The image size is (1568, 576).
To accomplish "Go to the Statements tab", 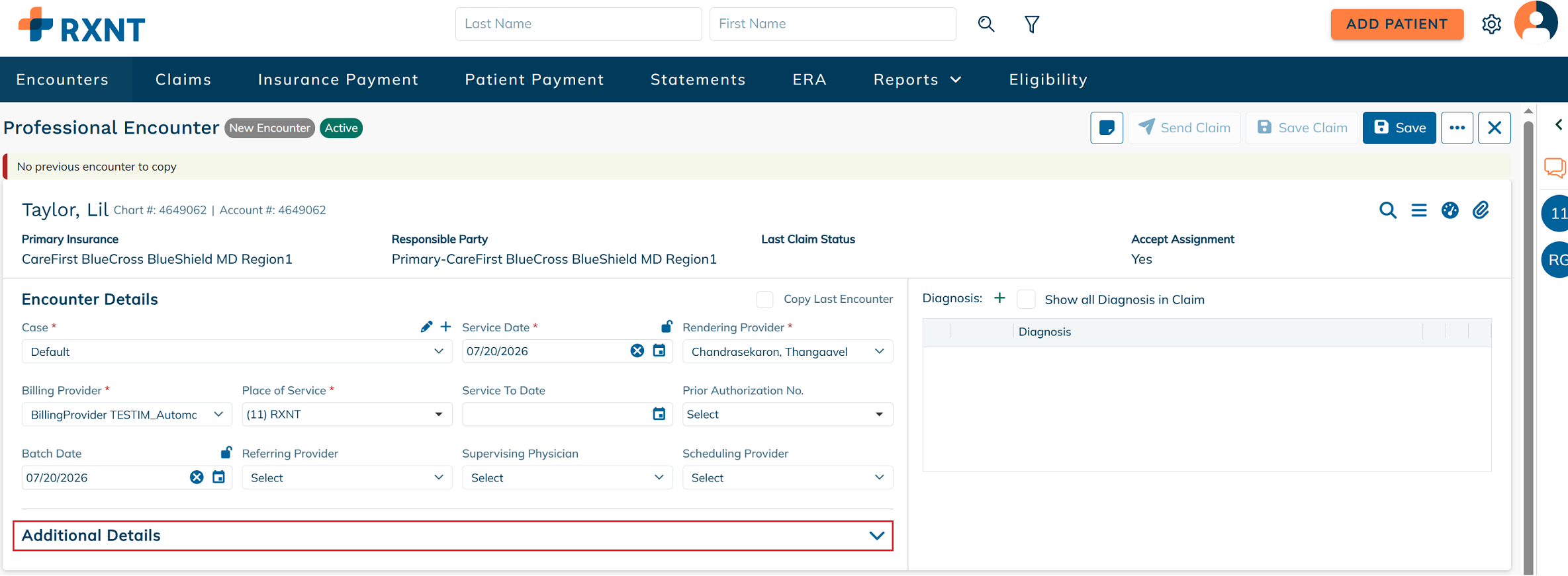I will click(698, 79).
